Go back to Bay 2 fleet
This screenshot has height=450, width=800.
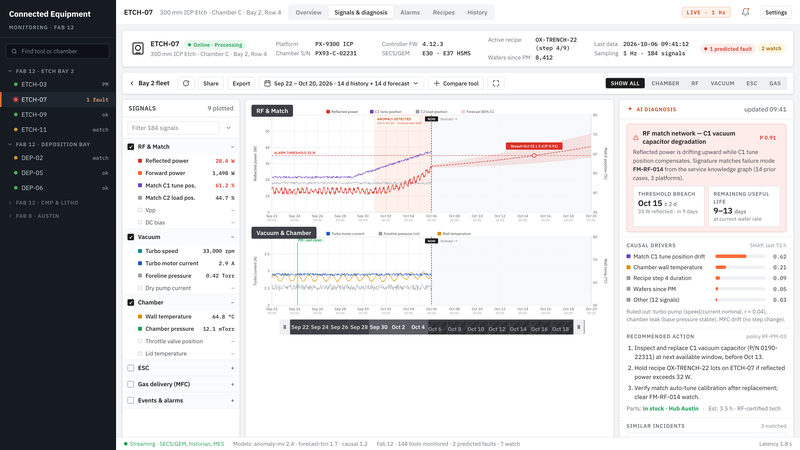click(x=149, y=83)
